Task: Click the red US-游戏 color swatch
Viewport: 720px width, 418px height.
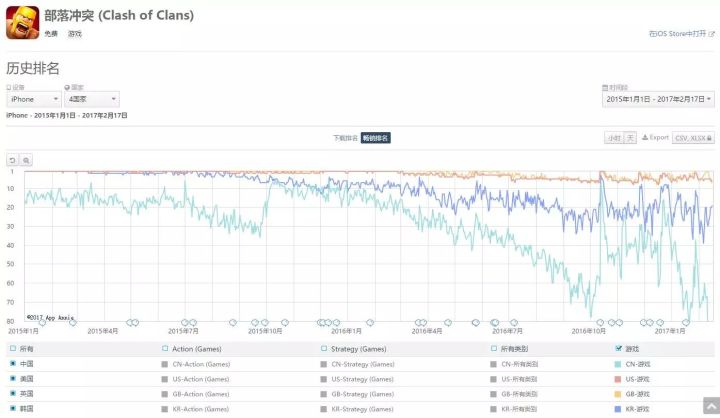Action: coord(618,379)
